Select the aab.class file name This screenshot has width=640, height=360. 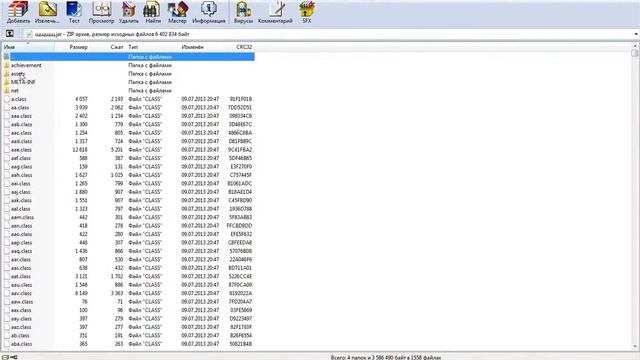(x=22, y=124)
